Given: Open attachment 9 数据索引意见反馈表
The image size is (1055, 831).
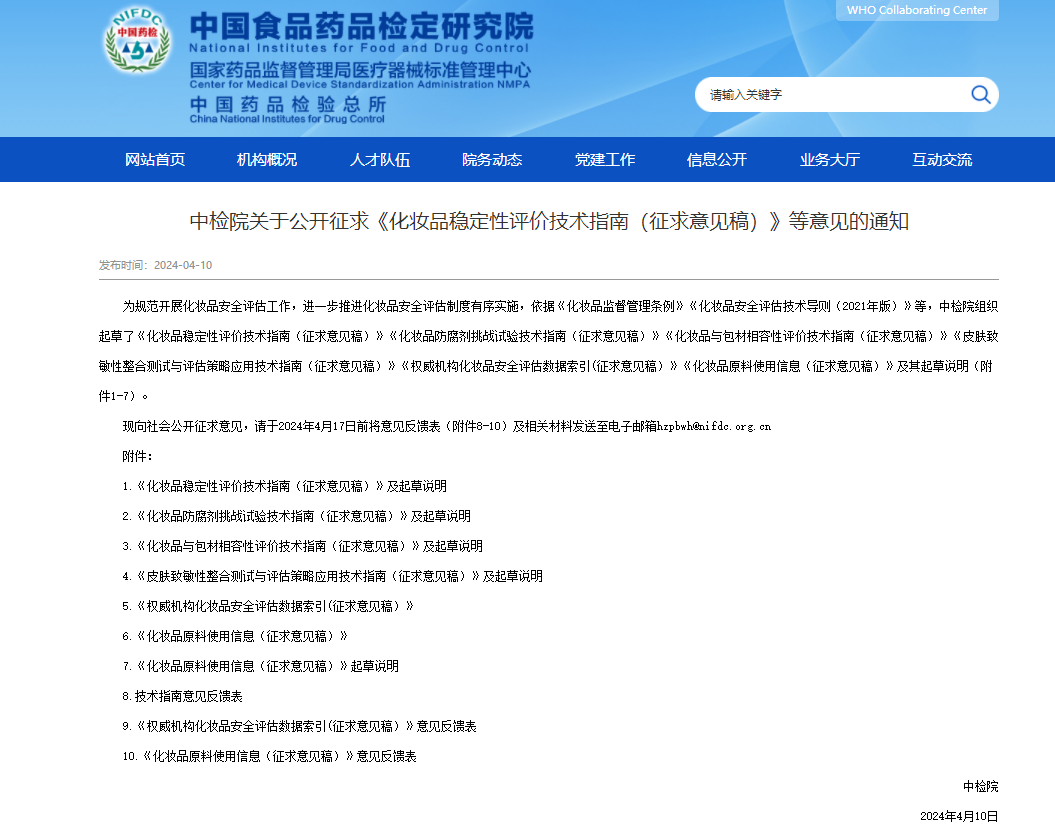Looking at the screenshot, I should click(299, 726).
